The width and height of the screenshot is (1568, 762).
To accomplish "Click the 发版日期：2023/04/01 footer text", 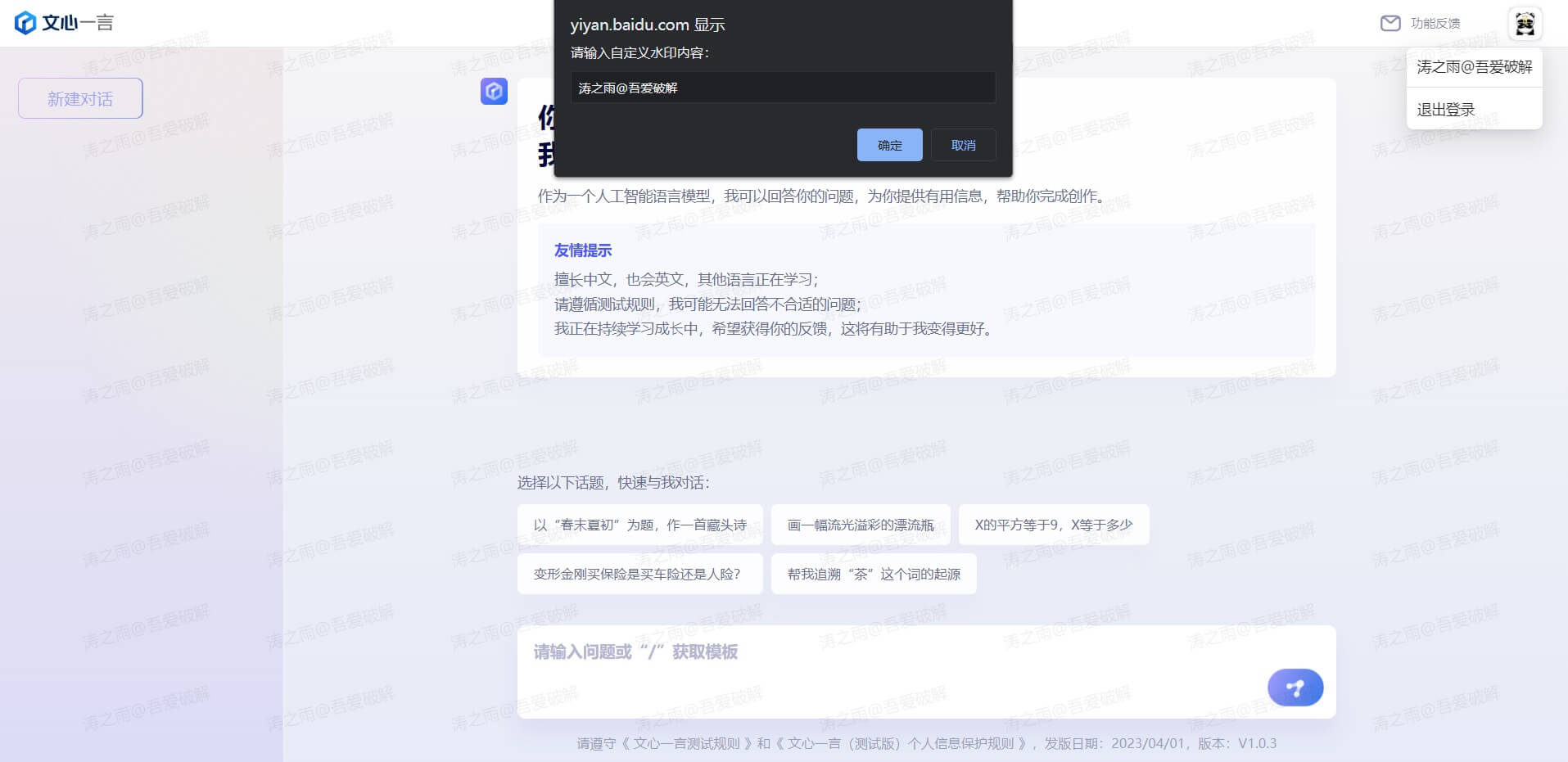I will pos(1114,743).
